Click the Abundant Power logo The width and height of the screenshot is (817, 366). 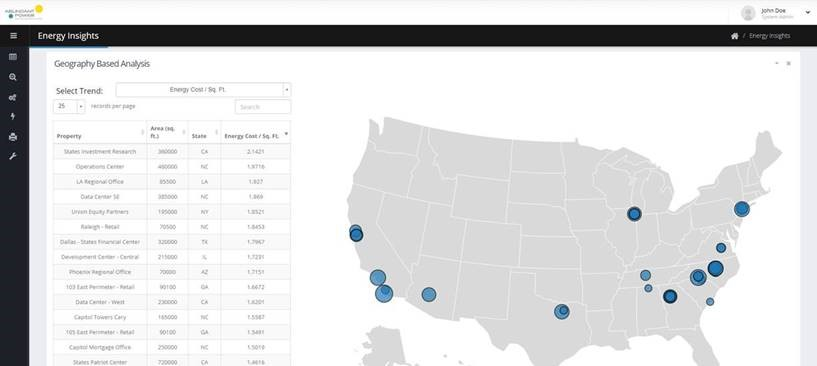pyautogui.click(x=24, y=12)
